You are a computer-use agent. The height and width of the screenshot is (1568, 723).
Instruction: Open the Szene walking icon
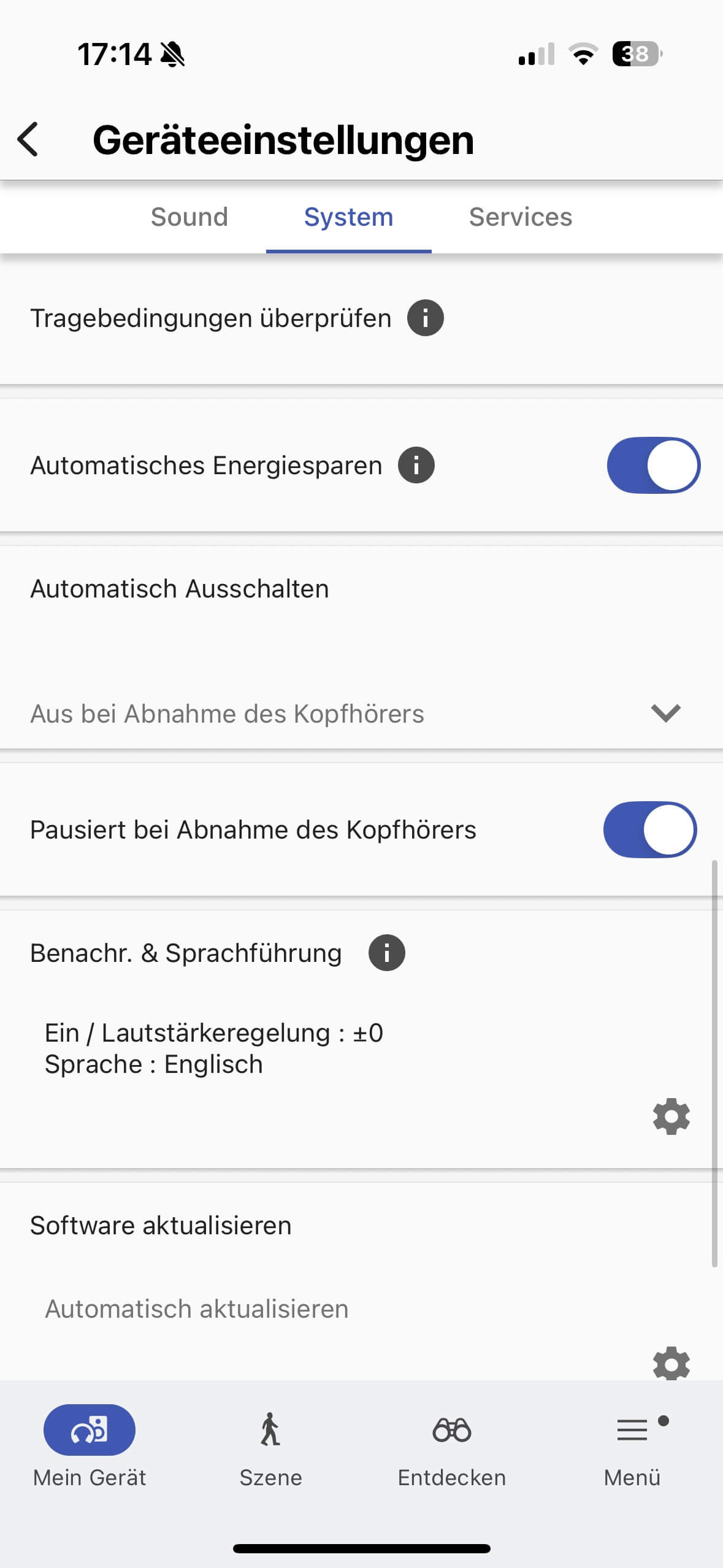tap(270, 1431)
